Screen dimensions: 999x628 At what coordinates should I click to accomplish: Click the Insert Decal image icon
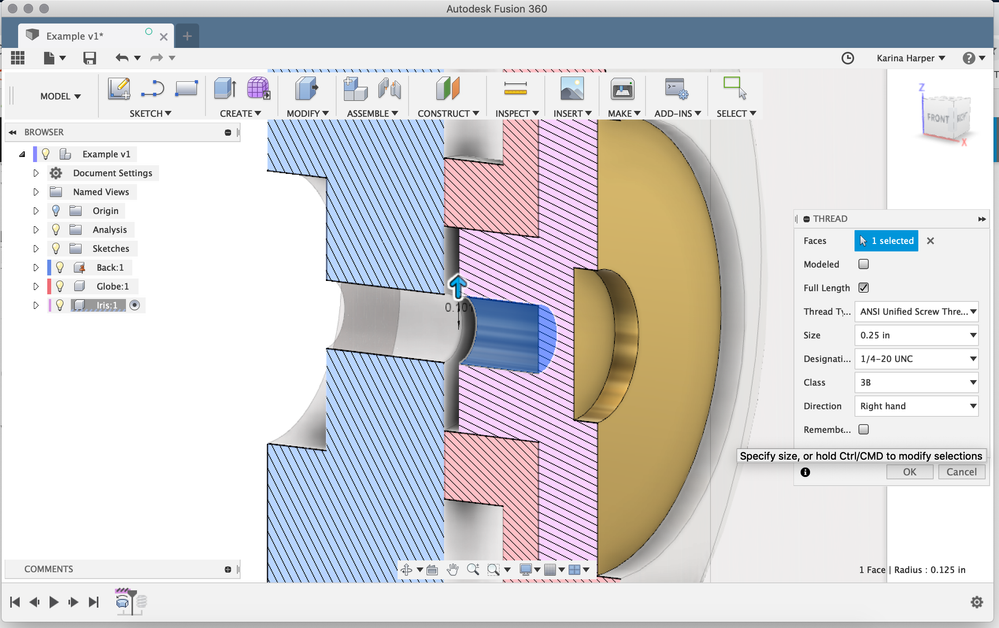[571, 89]
